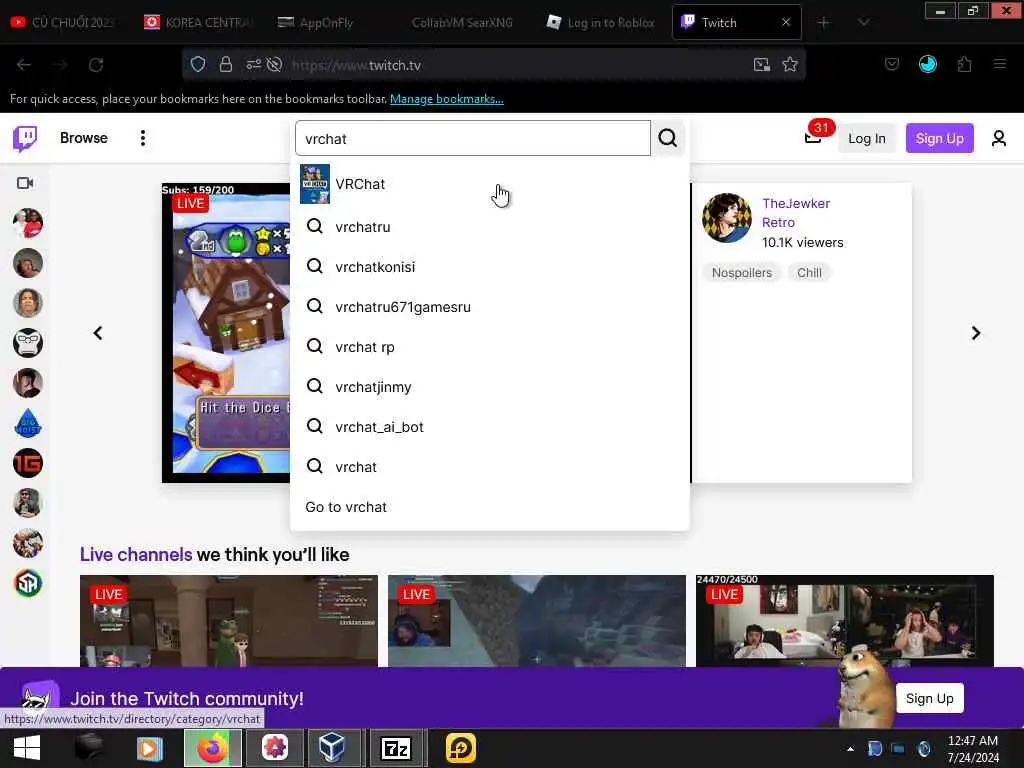Choose the vrchatru suggestion
This screenshot has width=1024, height=768.
click(x=489, y=227)
